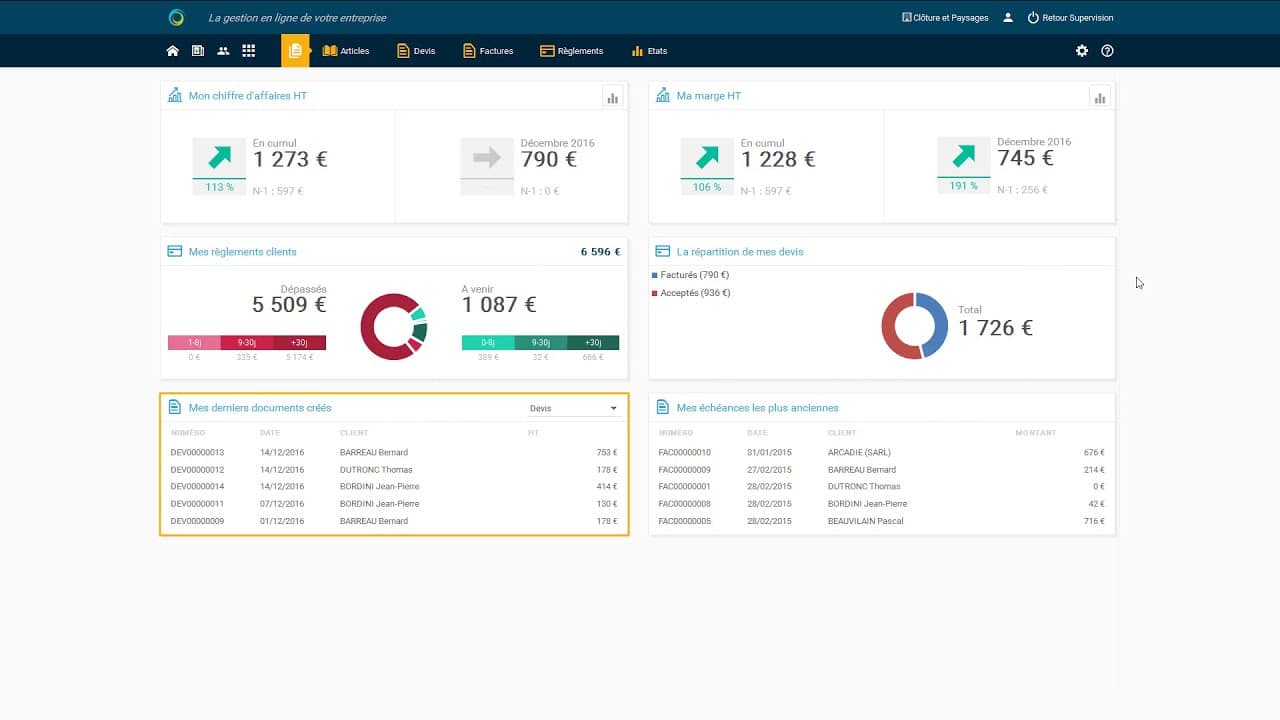
Task: Open the Factures section
Action: click(487, 50)
